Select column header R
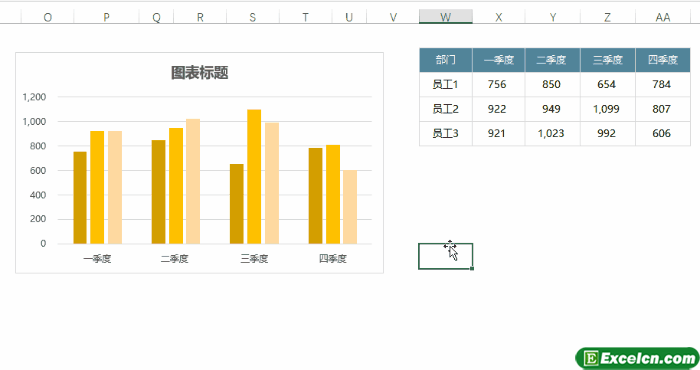 pos(200,17)
